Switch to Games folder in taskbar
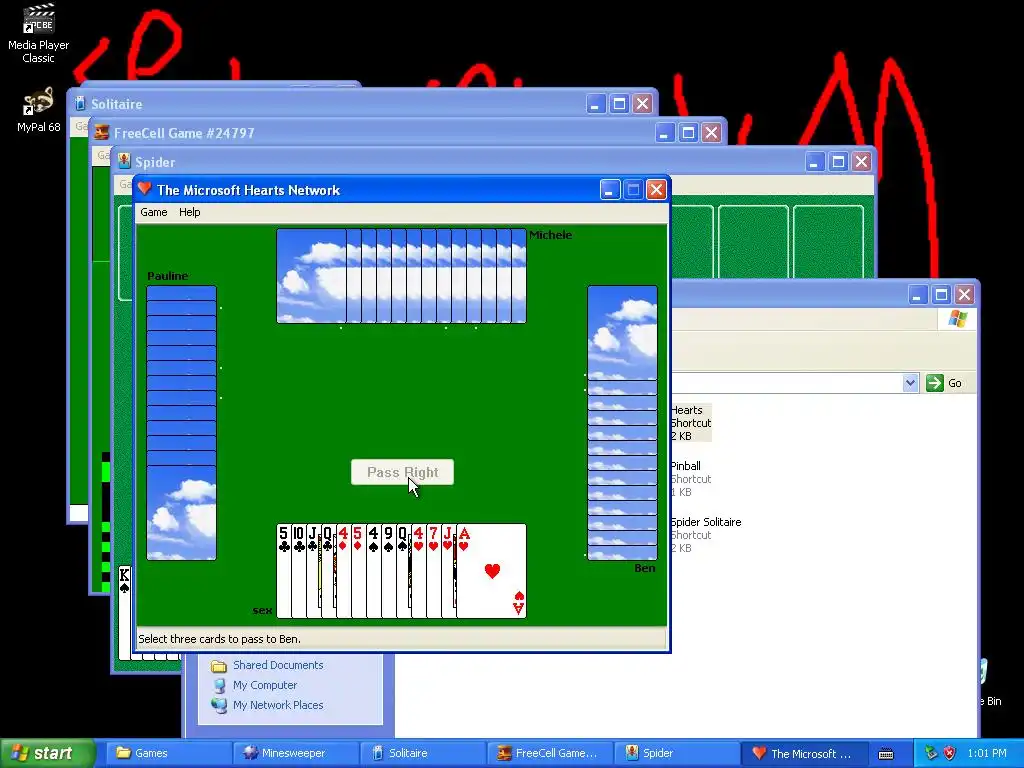The height and width of the screenshot is (768, 1024). [x=168, y=753]
